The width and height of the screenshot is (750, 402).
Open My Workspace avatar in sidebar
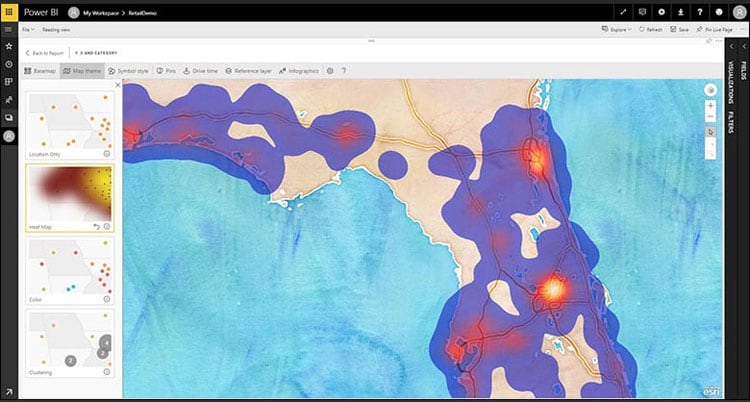click(x=9, y=136)
